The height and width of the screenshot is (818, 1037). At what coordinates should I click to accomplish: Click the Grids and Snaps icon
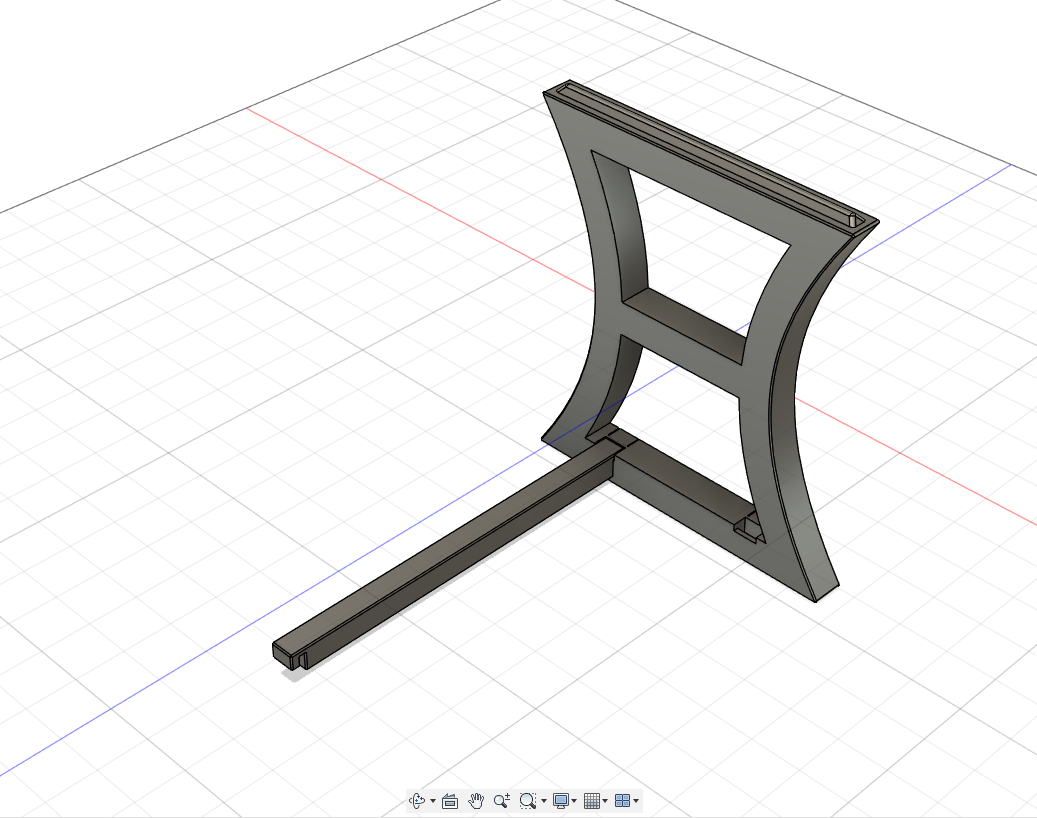pos(593,800)
